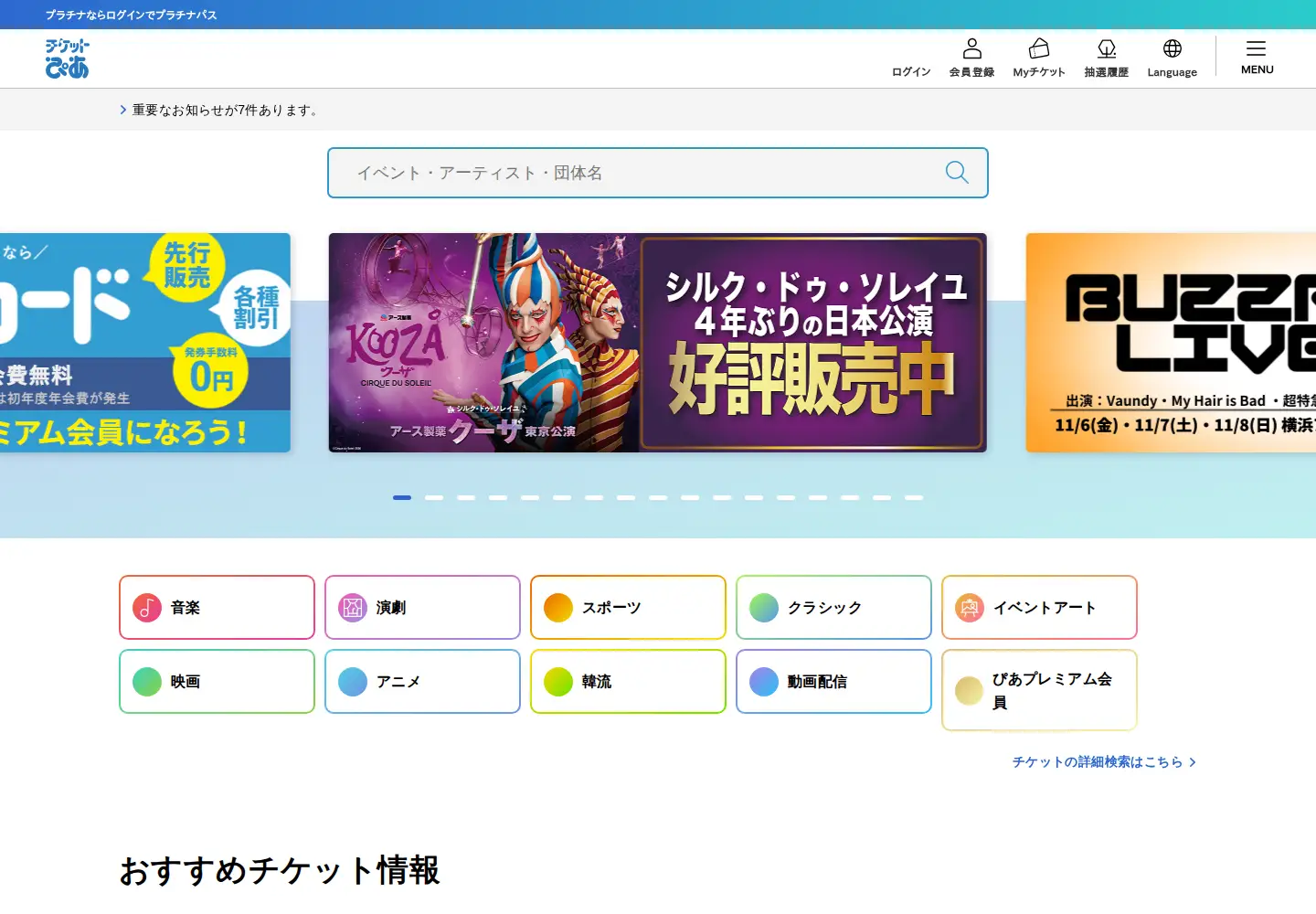Viewport: 1316px width, 914px height.
Task: Open the イベントアート category
Action: pos(1039,608)
